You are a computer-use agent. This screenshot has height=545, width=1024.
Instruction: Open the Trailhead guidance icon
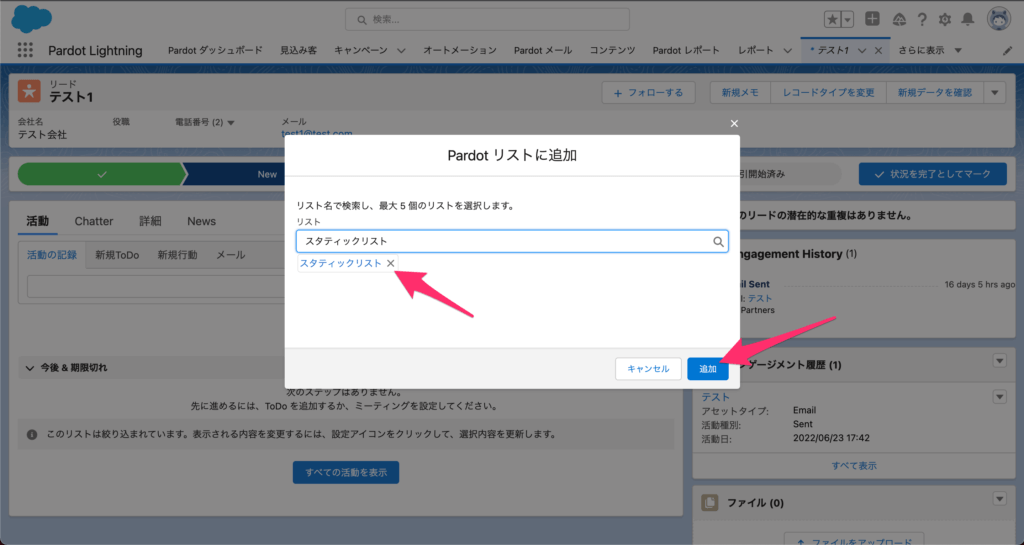coord(899,20)
